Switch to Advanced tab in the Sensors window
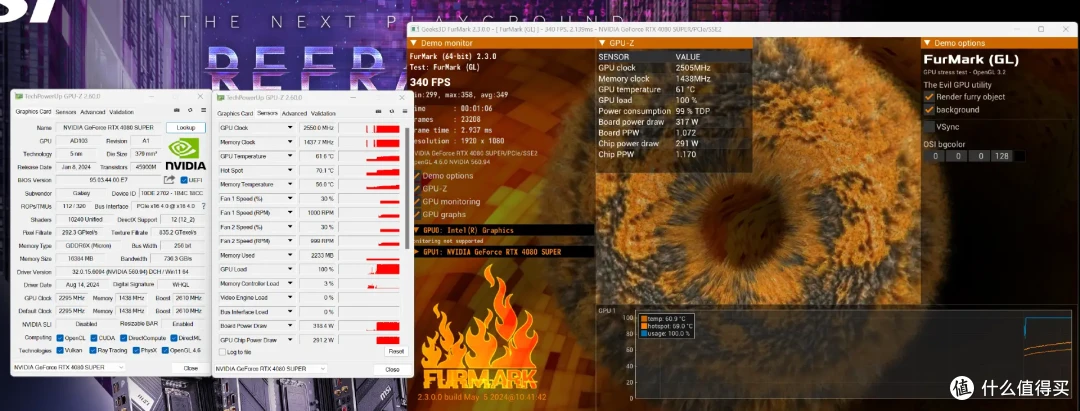 (294, 114)
